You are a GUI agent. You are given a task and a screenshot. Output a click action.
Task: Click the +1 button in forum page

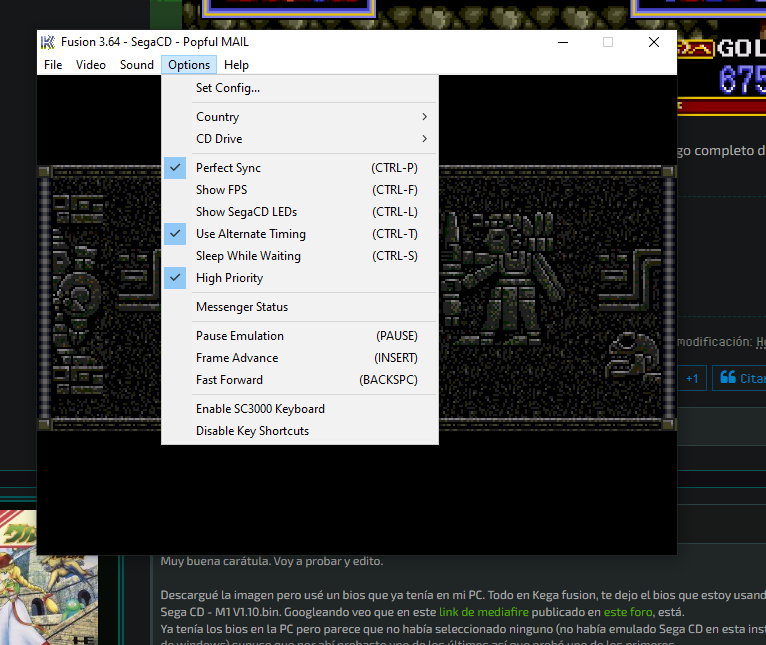[692, 378]
